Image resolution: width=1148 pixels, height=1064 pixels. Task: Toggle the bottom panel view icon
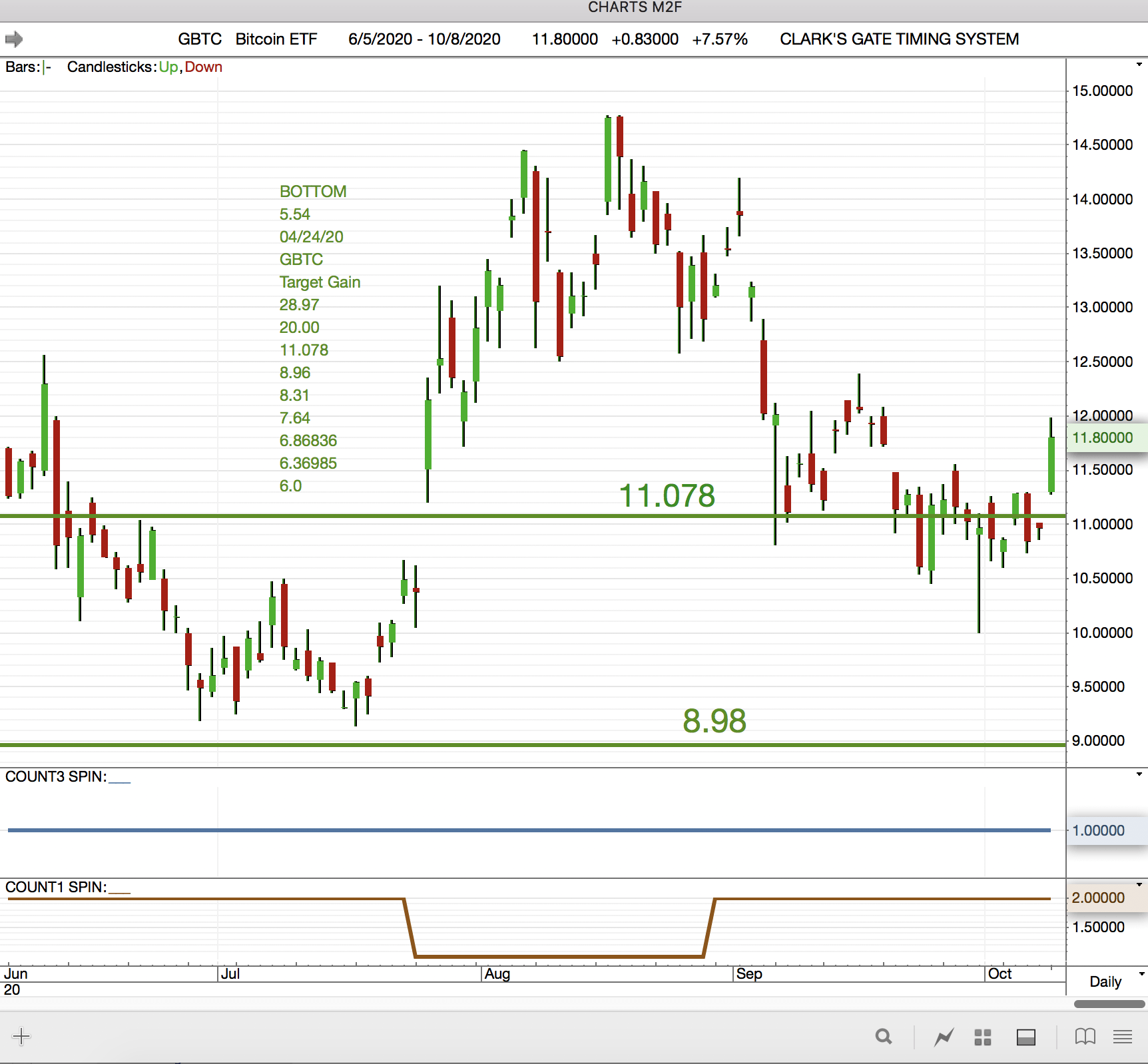click(1025, 1037)
